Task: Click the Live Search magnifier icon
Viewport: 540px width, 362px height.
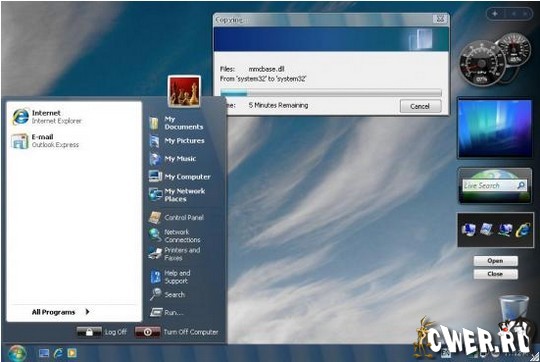Action: 521,185
